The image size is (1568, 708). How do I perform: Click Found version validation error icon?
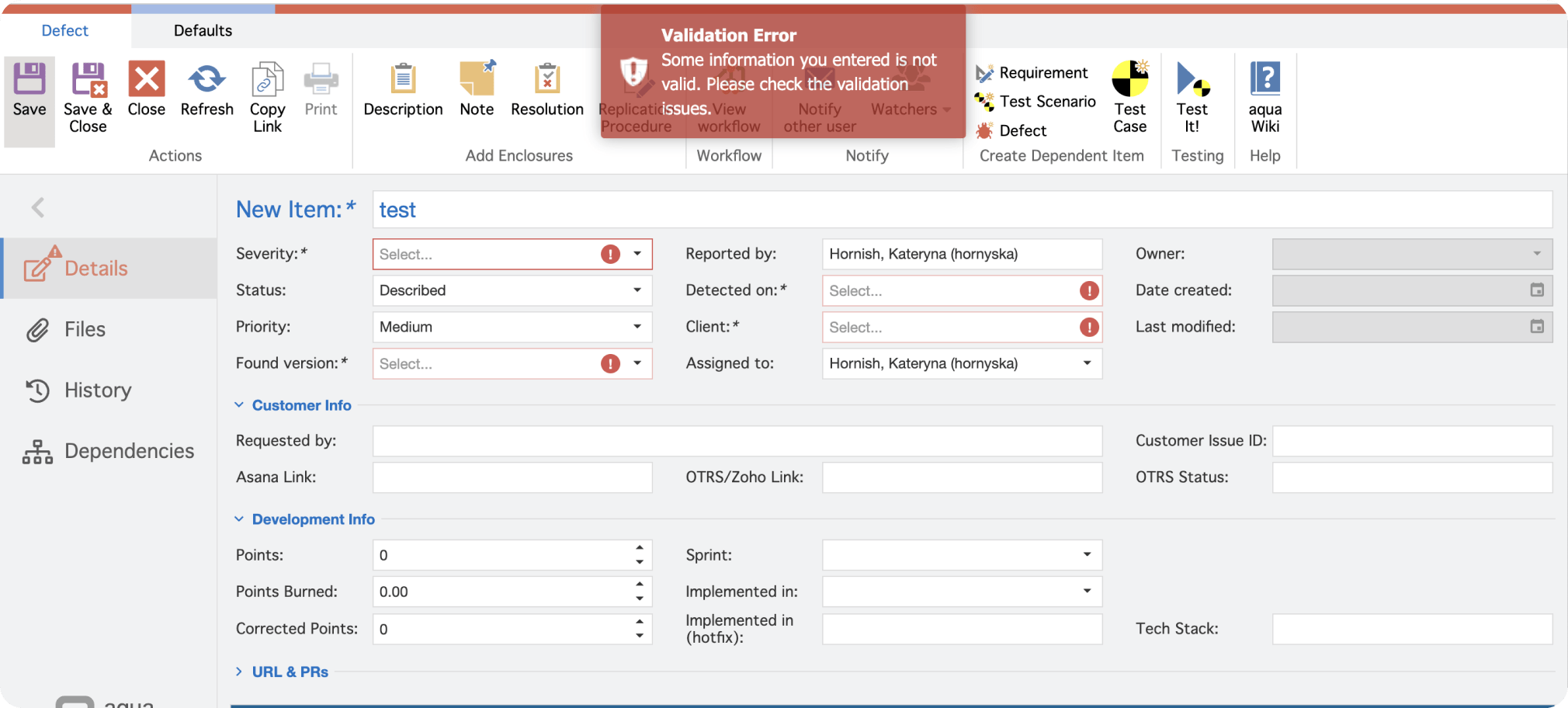coord(611,364)
